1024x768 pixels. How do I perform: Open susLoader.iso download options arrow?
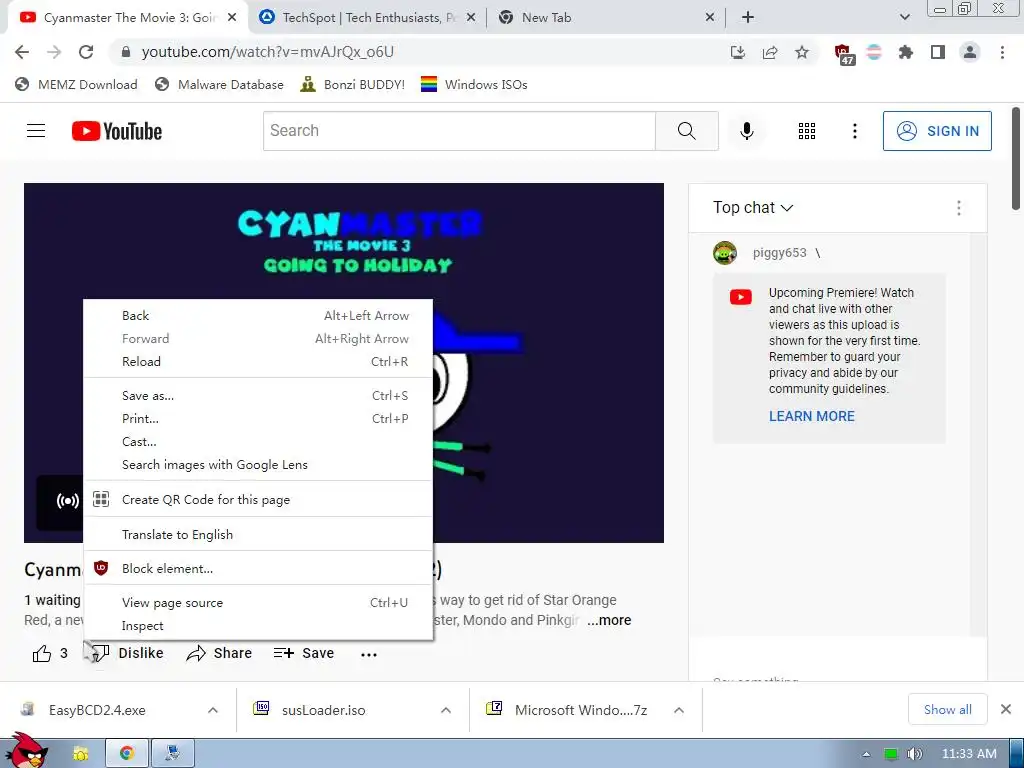pyautogui.click(x=446, y=710)
